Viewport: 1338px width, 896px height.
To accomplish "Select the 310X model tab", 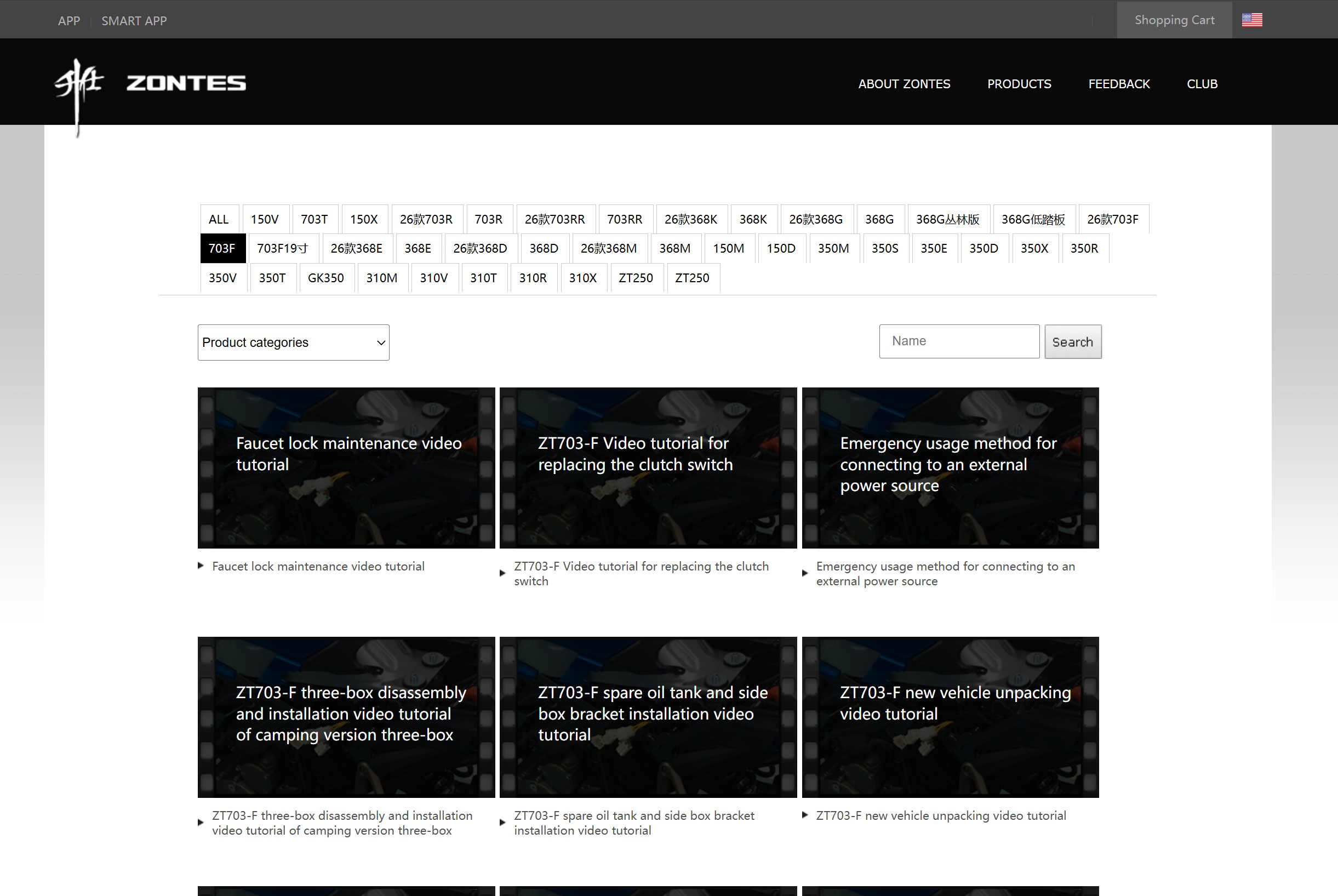I will tap(584, 278).
